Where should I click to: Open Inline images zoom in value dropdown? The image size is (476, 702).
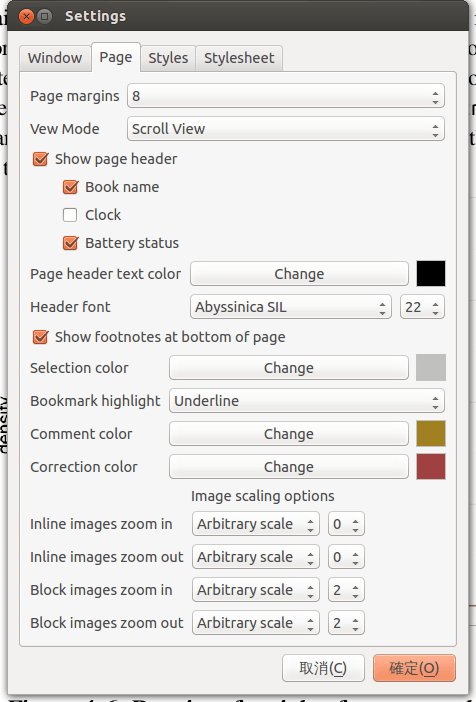[x=346, y=524]
